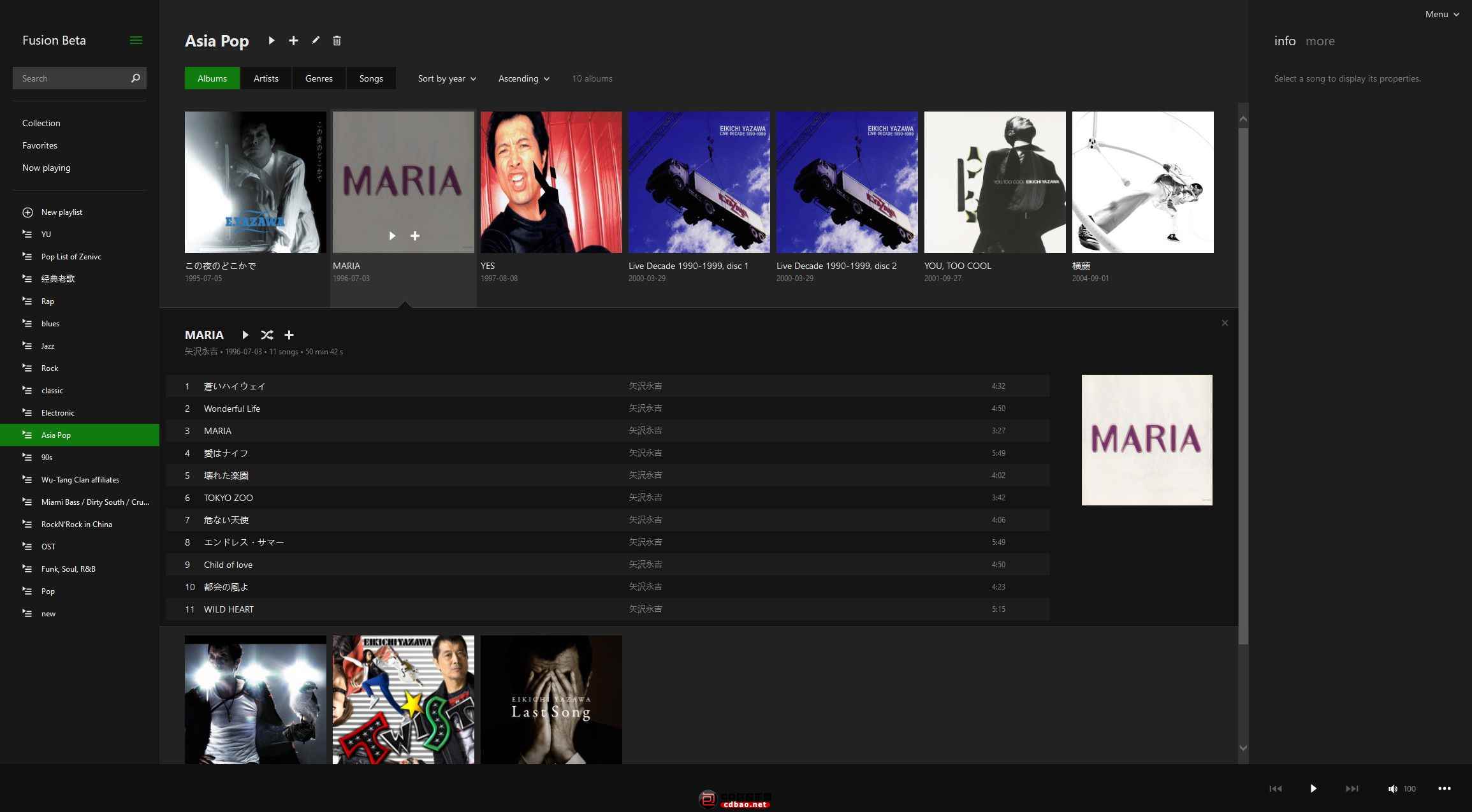Open the TWIST album cover
Image resolution: width=1472 pixels, height=812 pixels.
(x=404, y=700)
